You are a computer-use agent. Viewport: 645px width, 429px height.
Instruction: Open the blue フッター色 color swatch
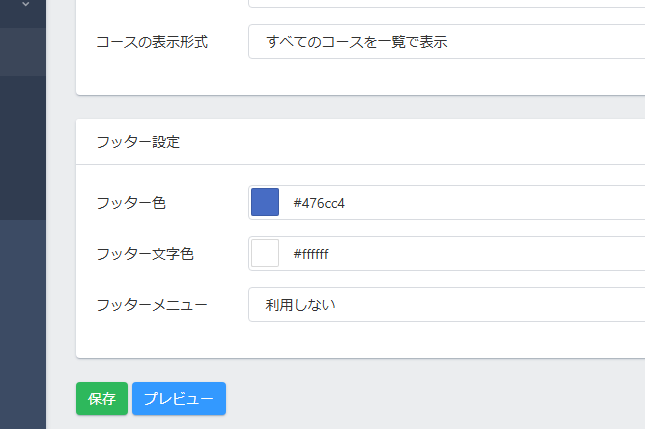point(265,202)
